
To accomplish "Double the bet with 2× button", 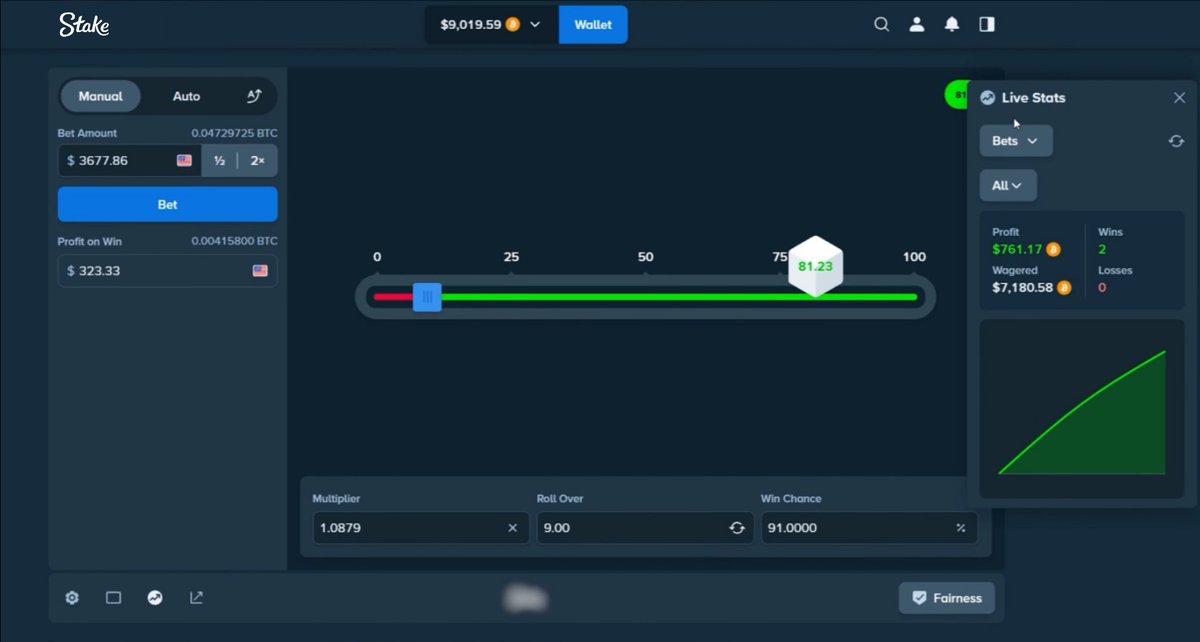I will coord(258,160).
